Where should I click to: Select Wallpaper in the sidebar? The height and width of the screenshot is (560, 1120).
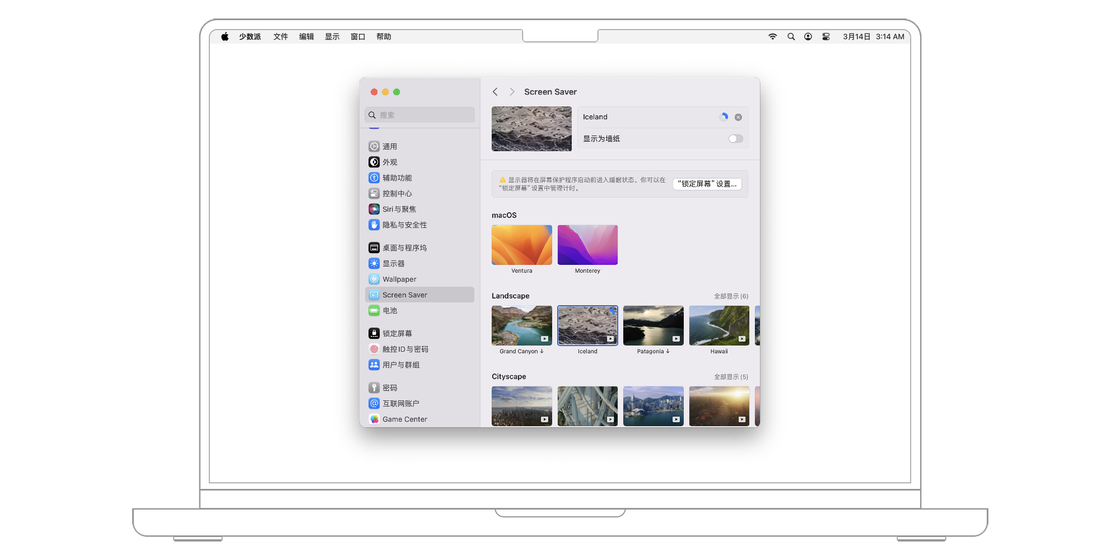click(x=419, y=279)
